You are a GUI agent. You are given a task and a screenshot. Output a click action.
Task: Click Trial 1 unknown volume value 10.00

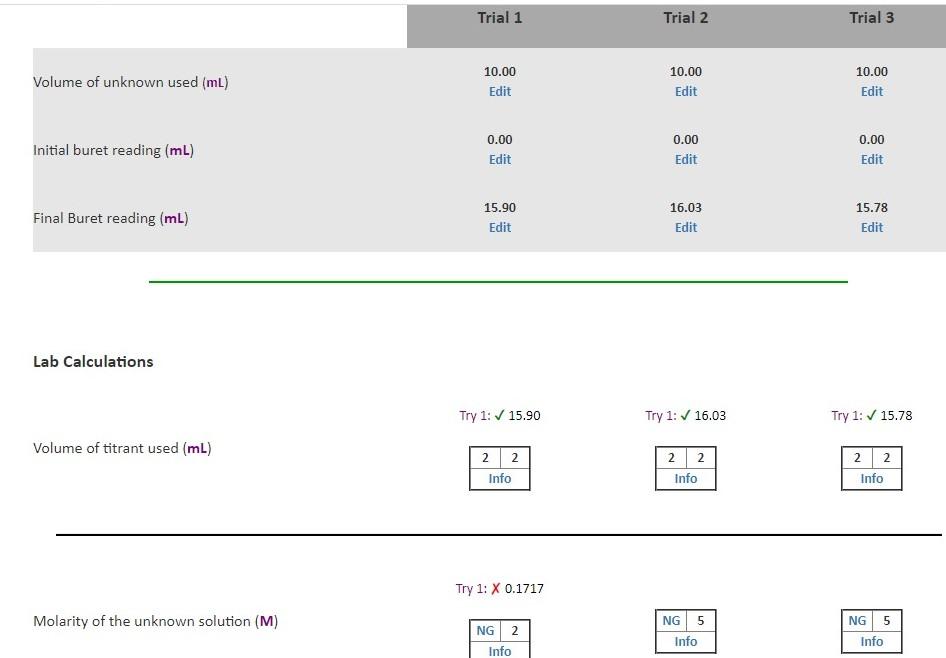[500, 71]
